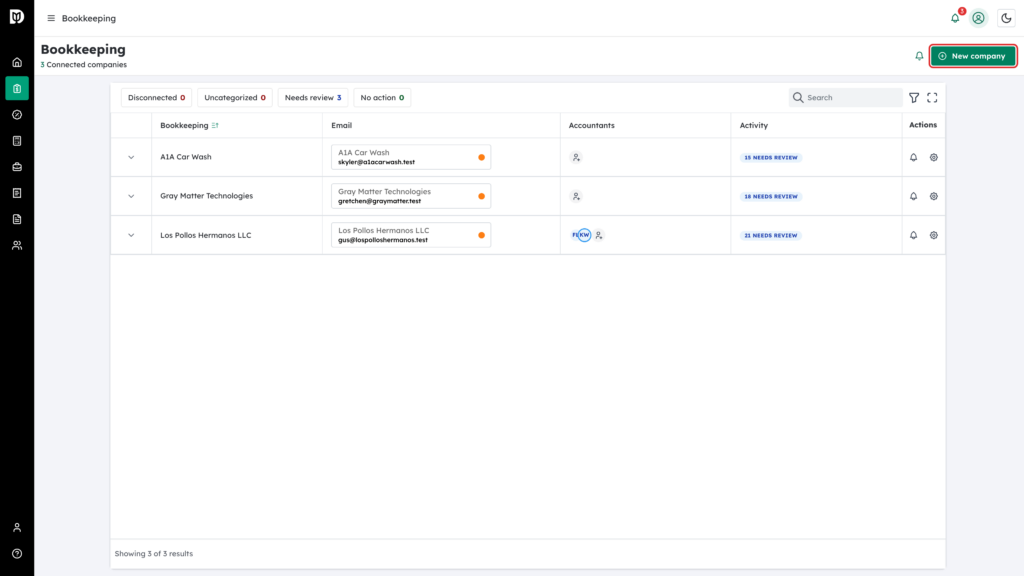This screenshot has height=576, width=1024.
Task: Open the calculator sidebar icon
Action: (x=17, y=141)
